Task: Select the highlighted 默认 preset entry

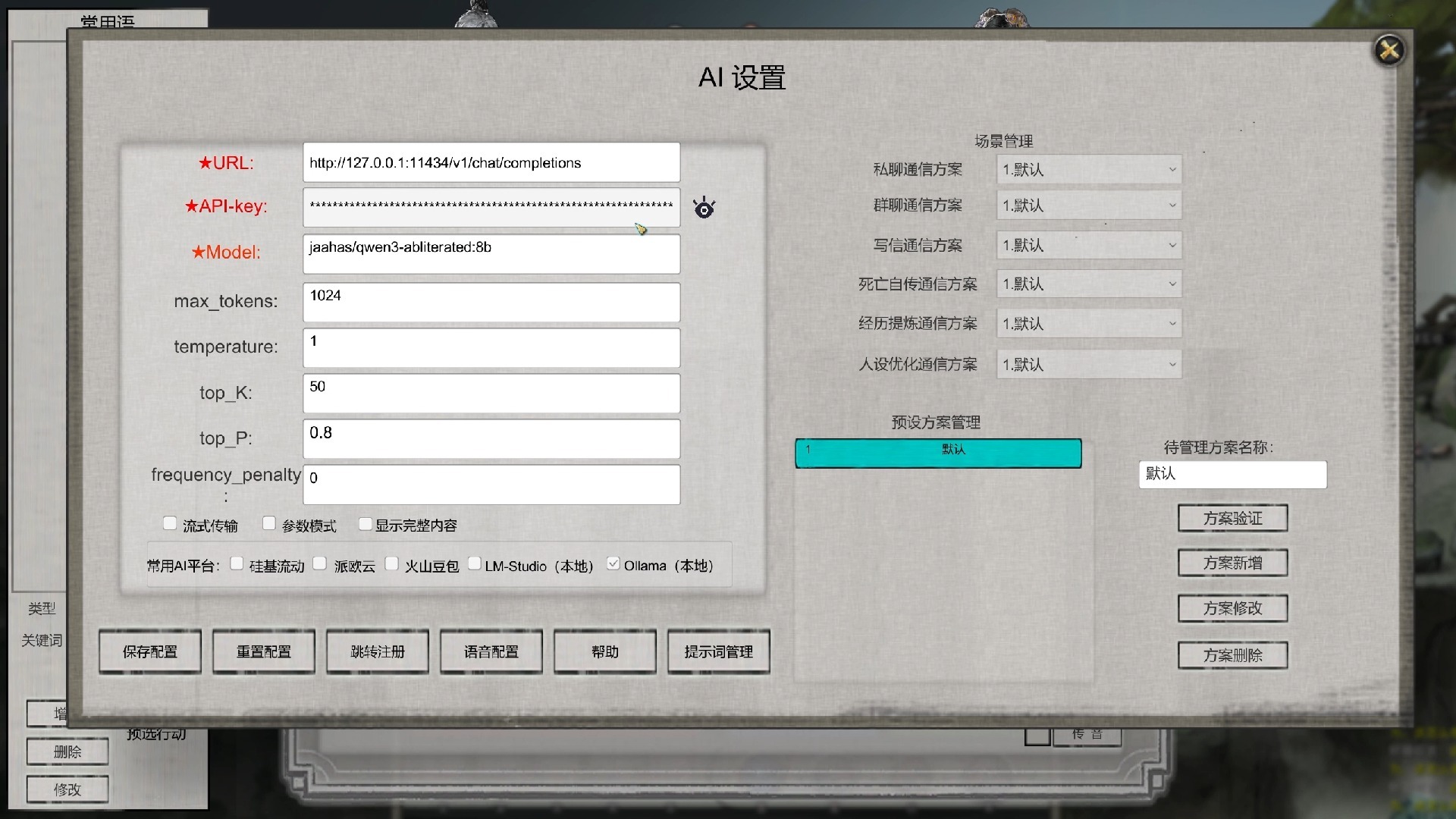Action: [x=938, y=453]
